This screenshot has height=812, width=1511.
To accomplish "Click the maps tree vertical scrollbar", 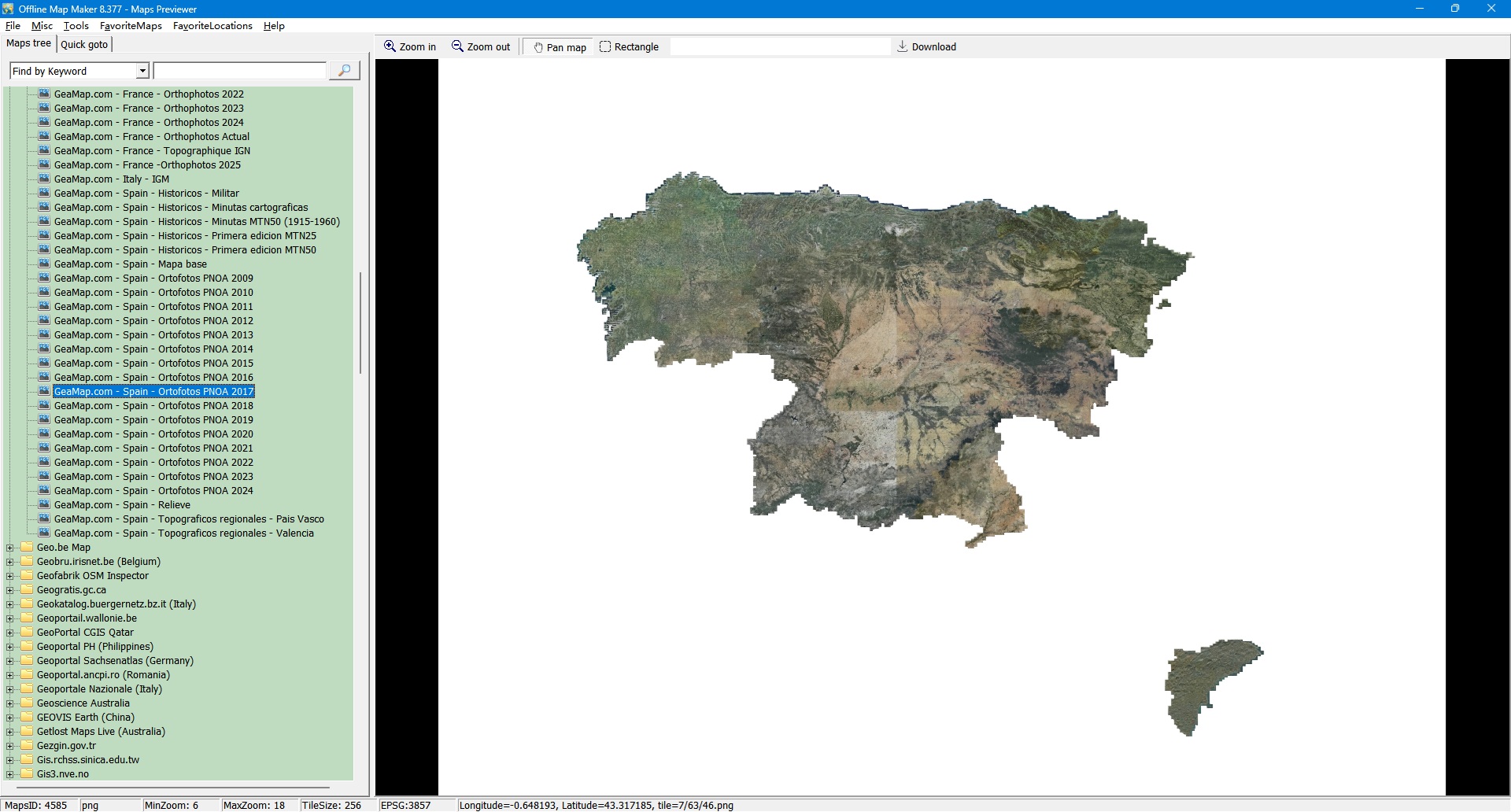I will point(360,323).
